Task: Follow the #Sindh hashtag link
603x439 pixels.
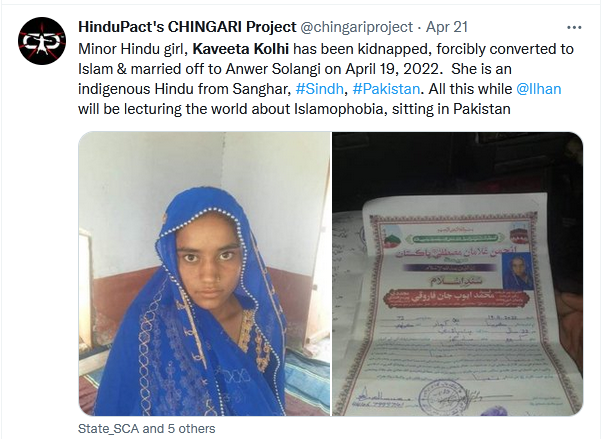Action: click(319, 89)
